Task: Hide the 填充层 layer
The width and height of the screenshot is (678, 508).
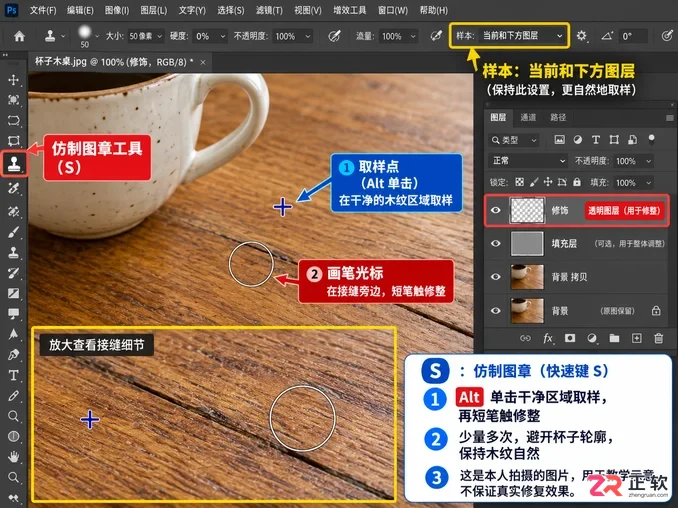Action: click(x=496, y=243)
